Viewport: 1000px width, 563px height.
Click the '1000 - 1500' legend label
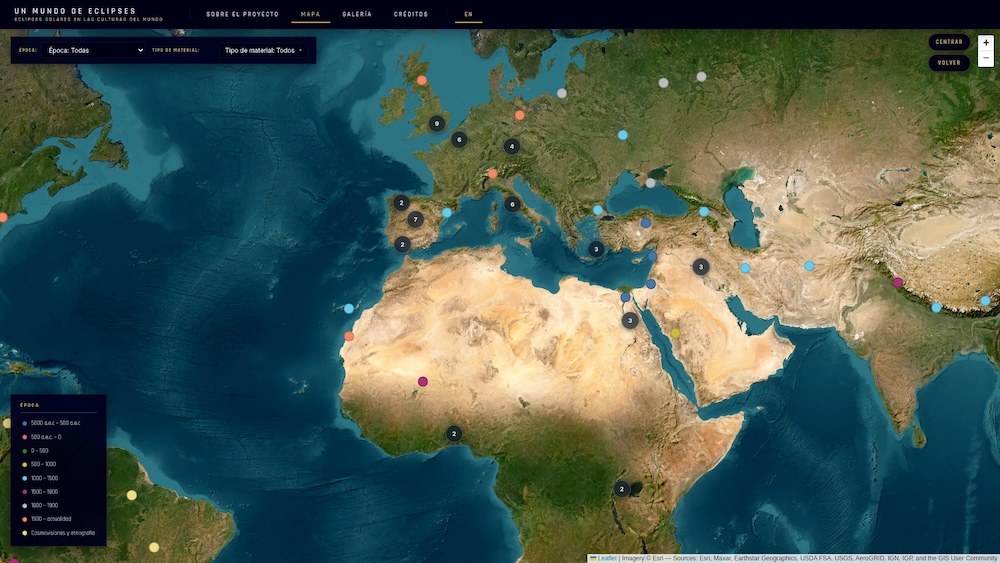[45, 478]
